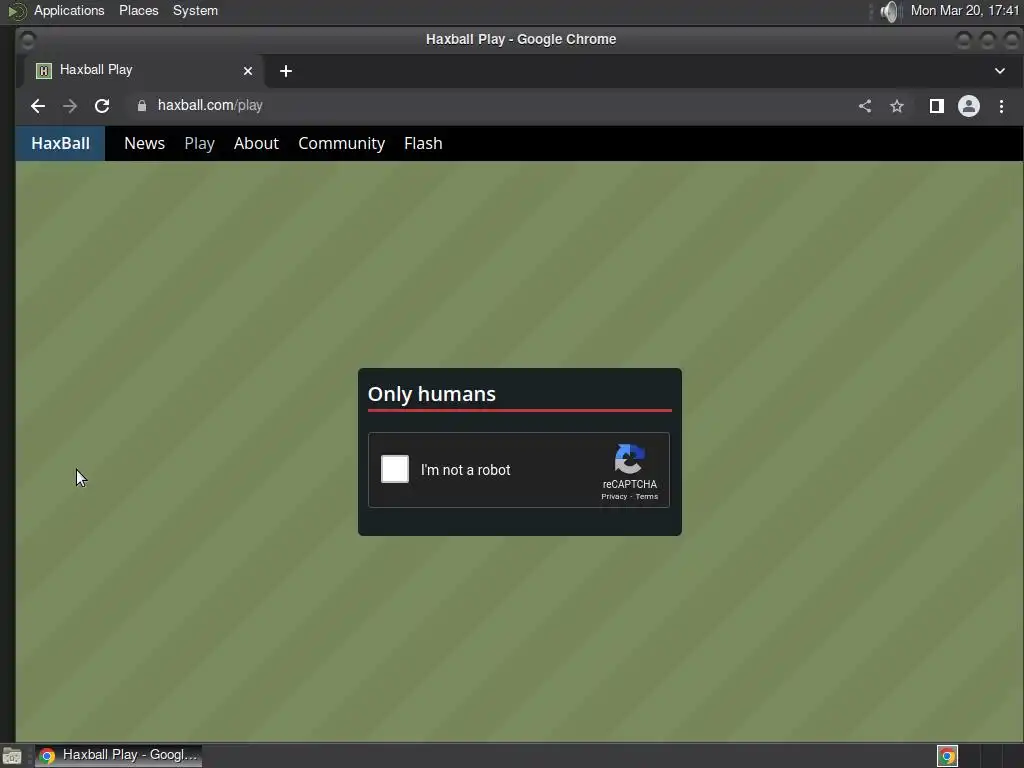This screenshot has height=768, width=1024.
Task: Open the reCAPTCHA Privacy link
Action: coord(614,496)
